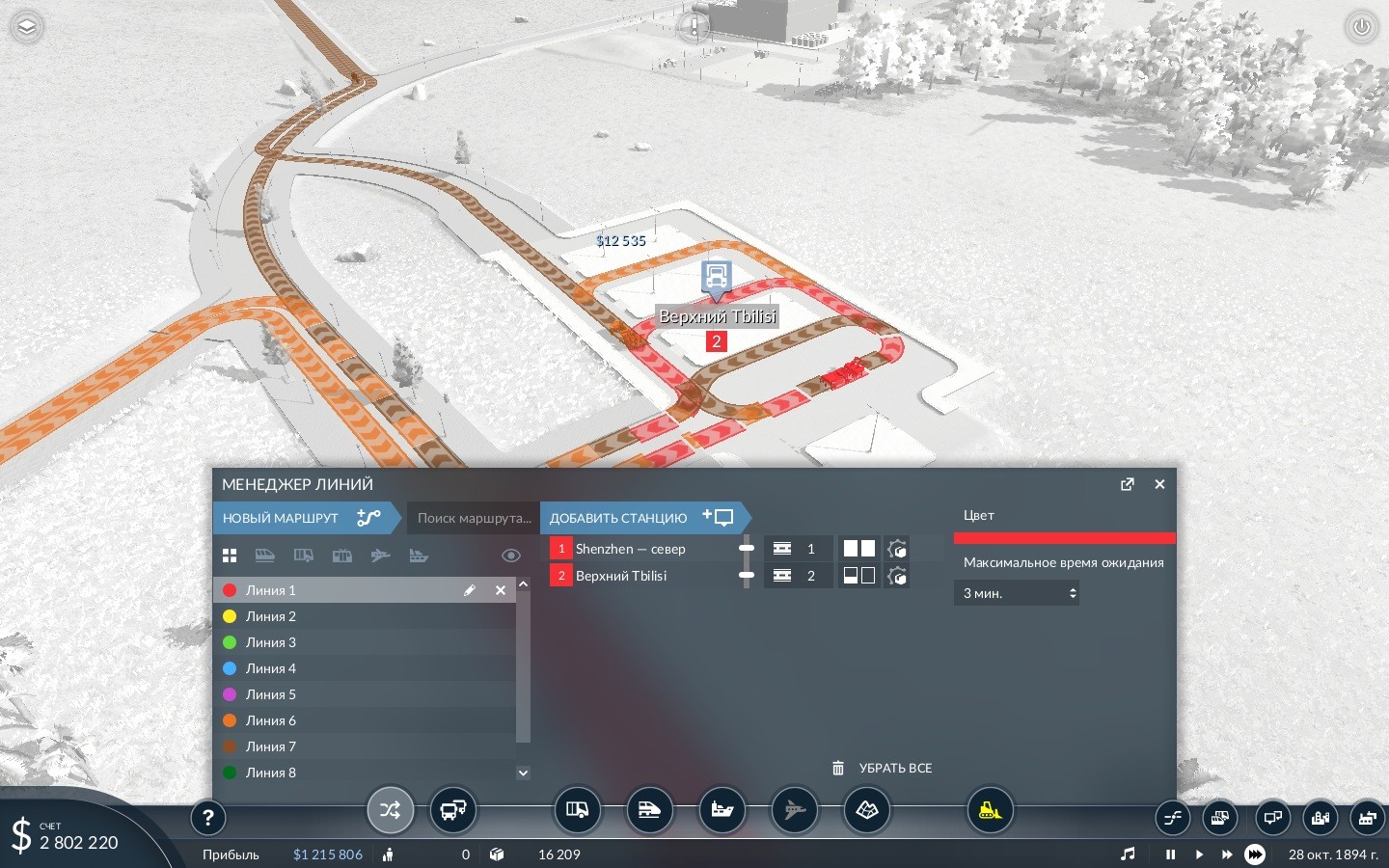Viewport: 1389px width, 868px height.
Task: Open the terrain landscaping tool
Action: pyautogui.click(x=866, y=811)
